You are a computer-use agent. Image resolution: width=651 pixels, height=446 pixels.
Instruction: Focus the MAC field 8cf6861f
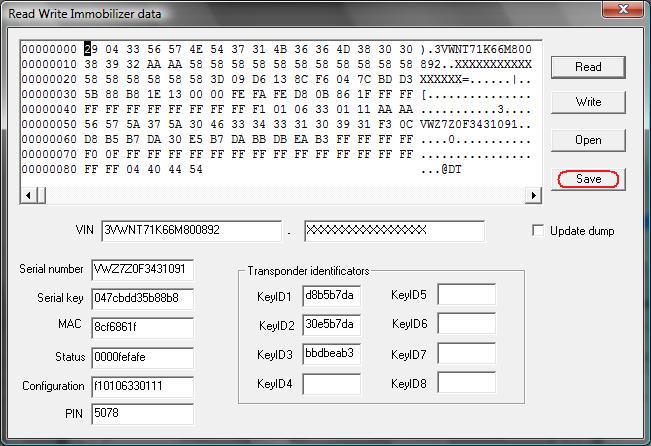click(142, 328)
